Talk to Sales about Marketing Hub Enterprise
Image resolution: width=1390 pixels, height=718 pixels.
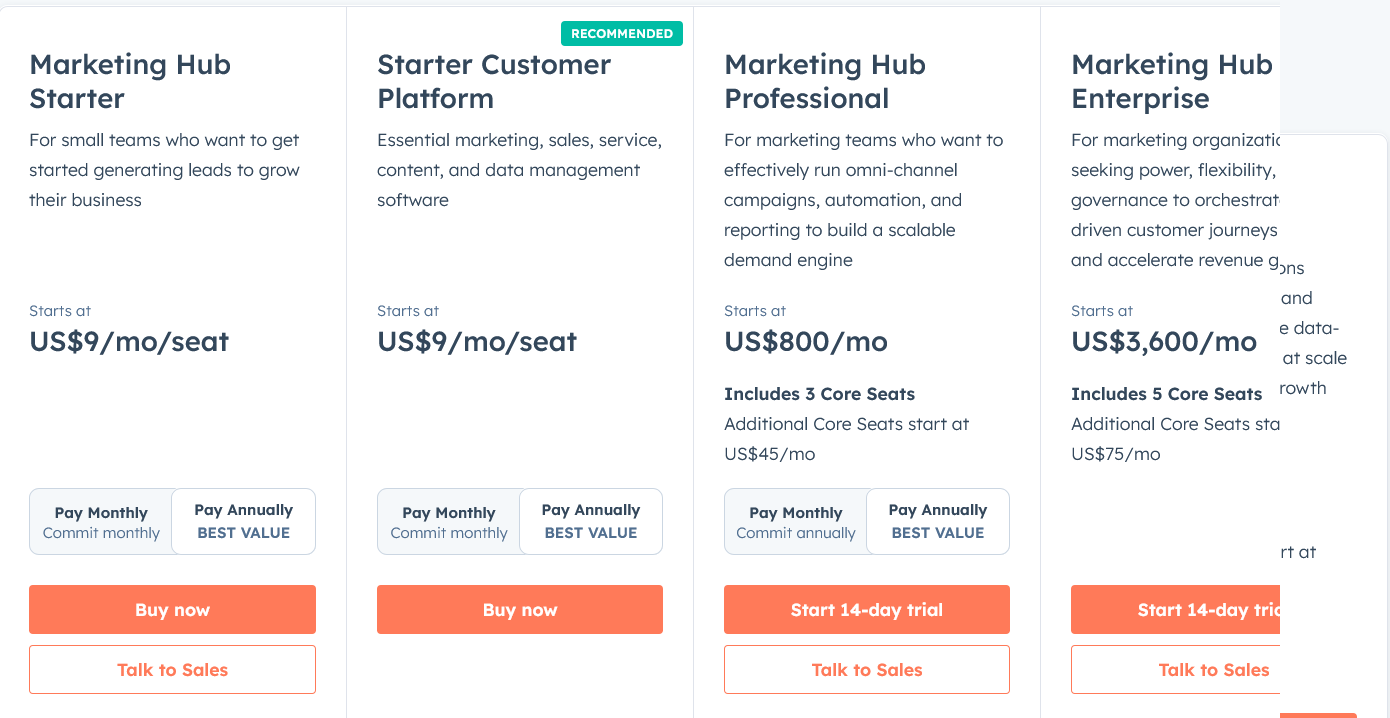click(x=1175, y=670)
